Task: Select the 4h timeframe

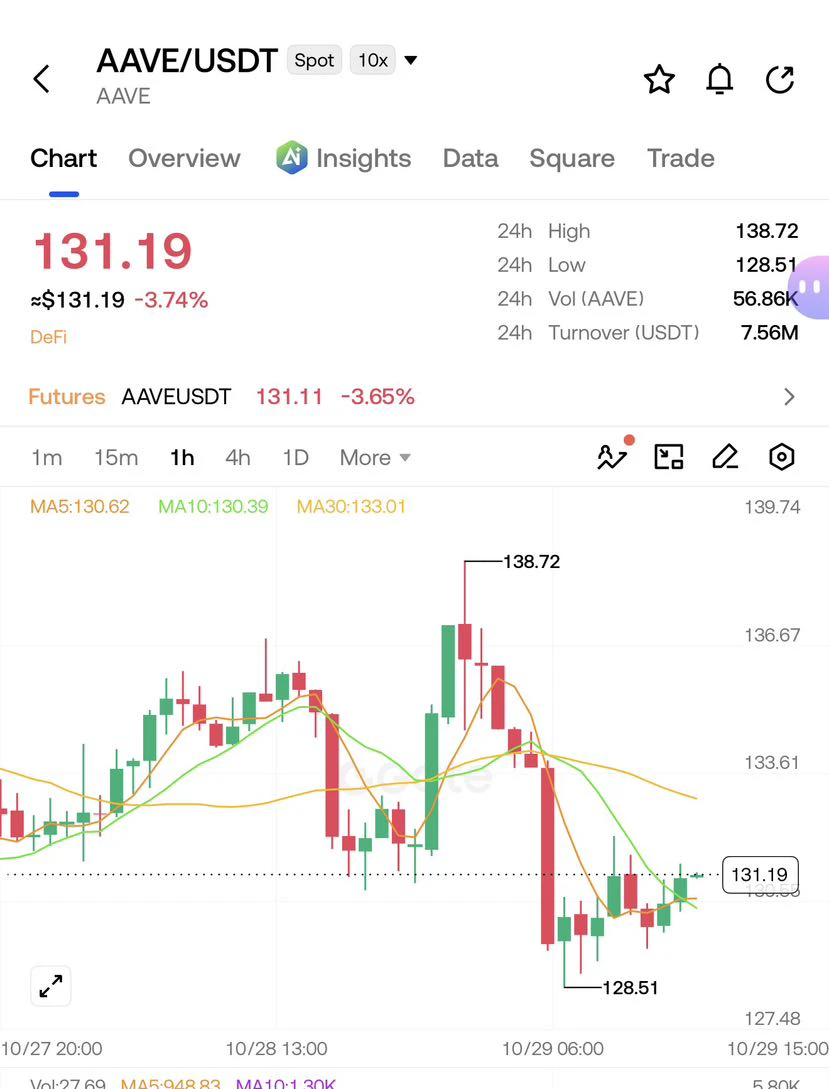Action: coord(237,458)
